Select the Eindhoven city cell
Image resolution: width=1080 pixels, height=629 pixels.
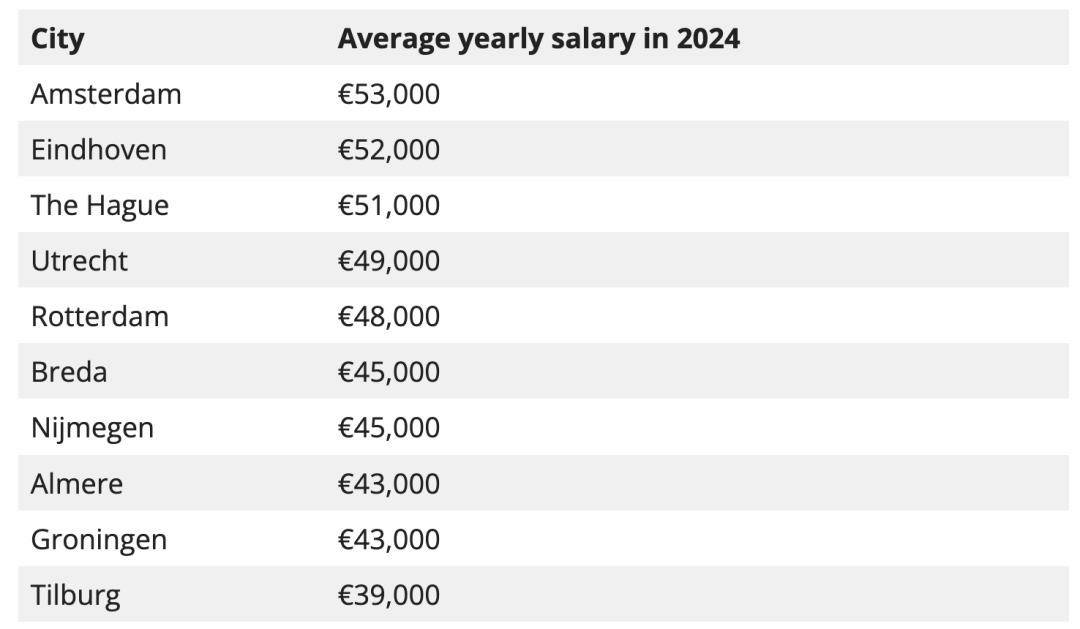[99, 150]
